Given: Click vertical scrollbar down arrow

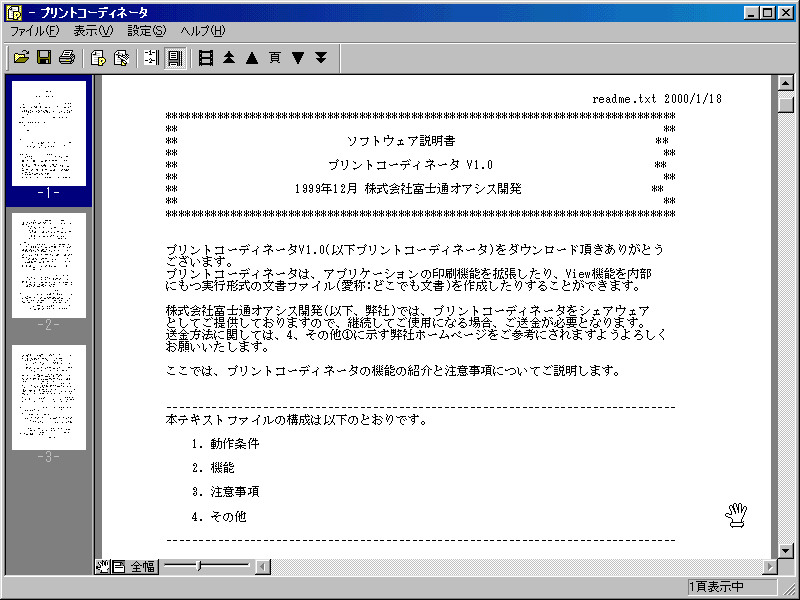Looking at the screenshot, I should [786, 551].
